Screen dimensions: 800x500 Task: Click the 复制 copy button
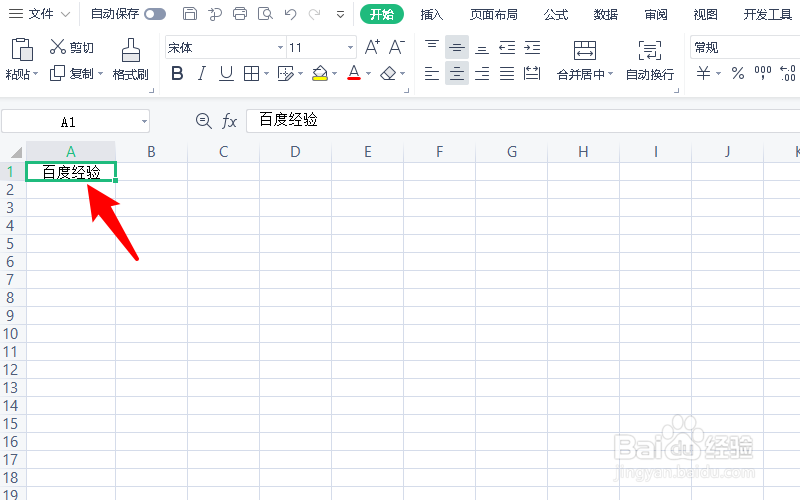click(71, 73)
